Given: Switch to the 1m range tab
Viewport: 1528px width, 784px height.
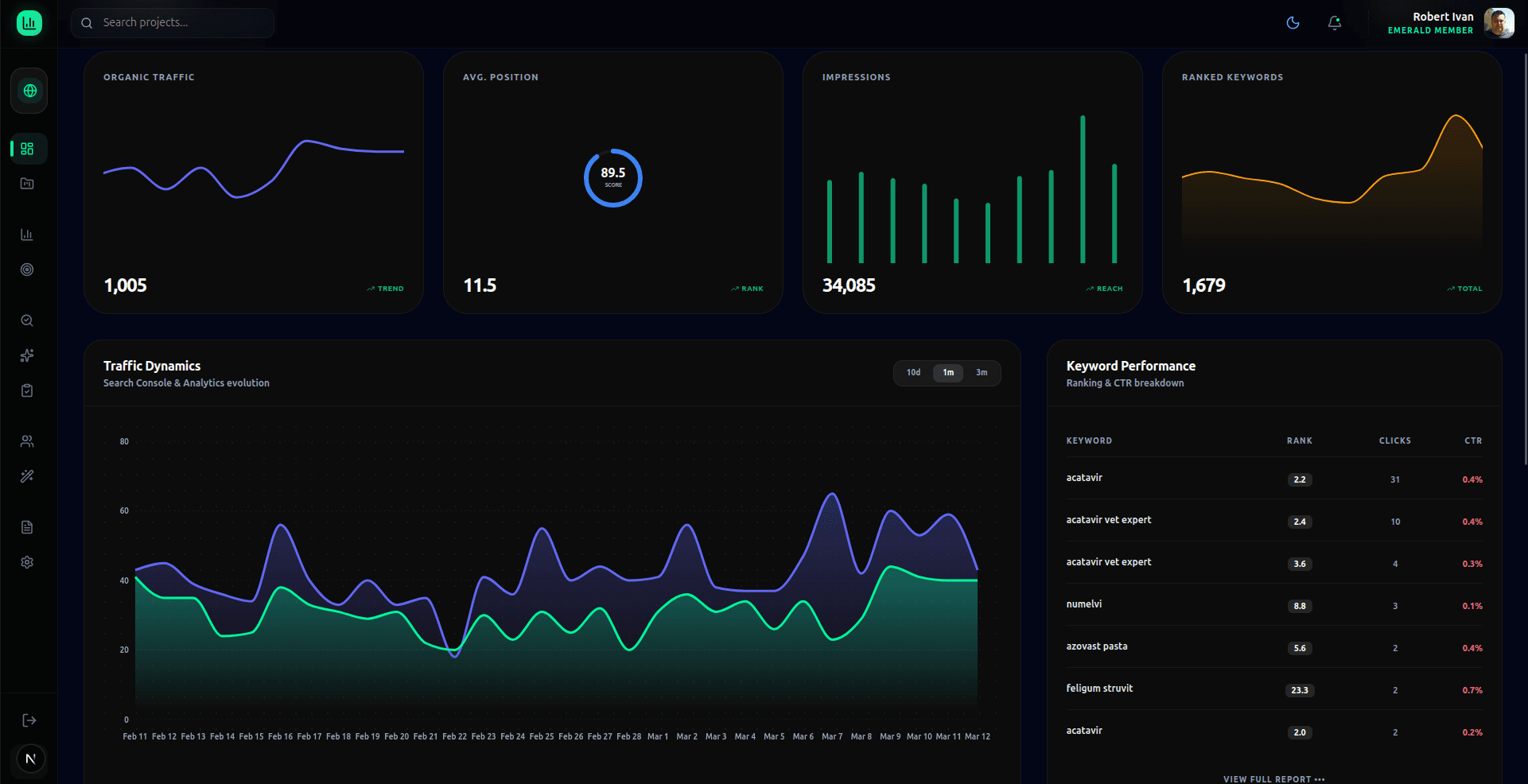Looking at the screenshot, I should (947, 373).
